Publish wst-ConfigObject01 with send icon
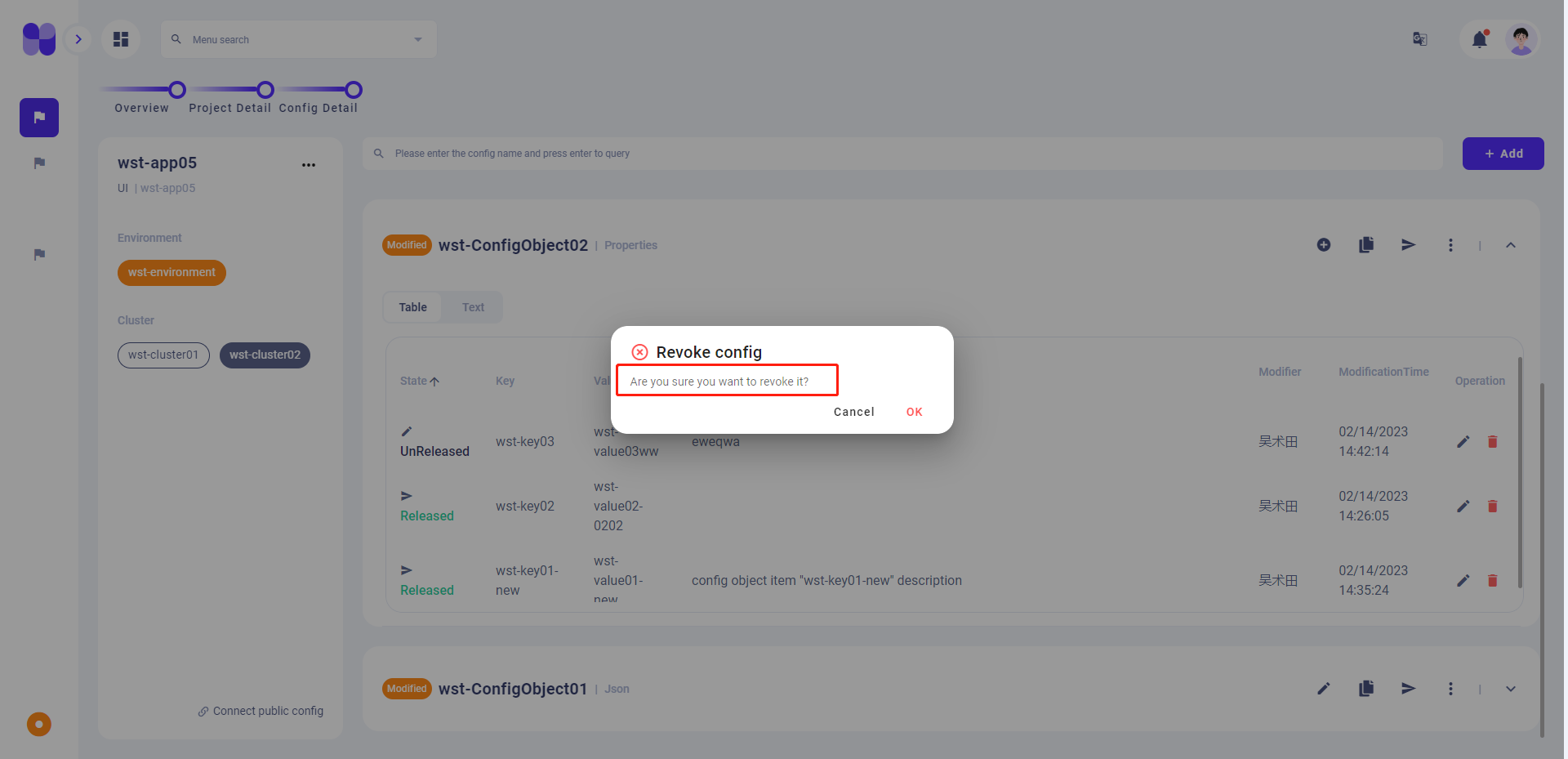This screenshot has width=1568, height=759. tap(1409, 689)
